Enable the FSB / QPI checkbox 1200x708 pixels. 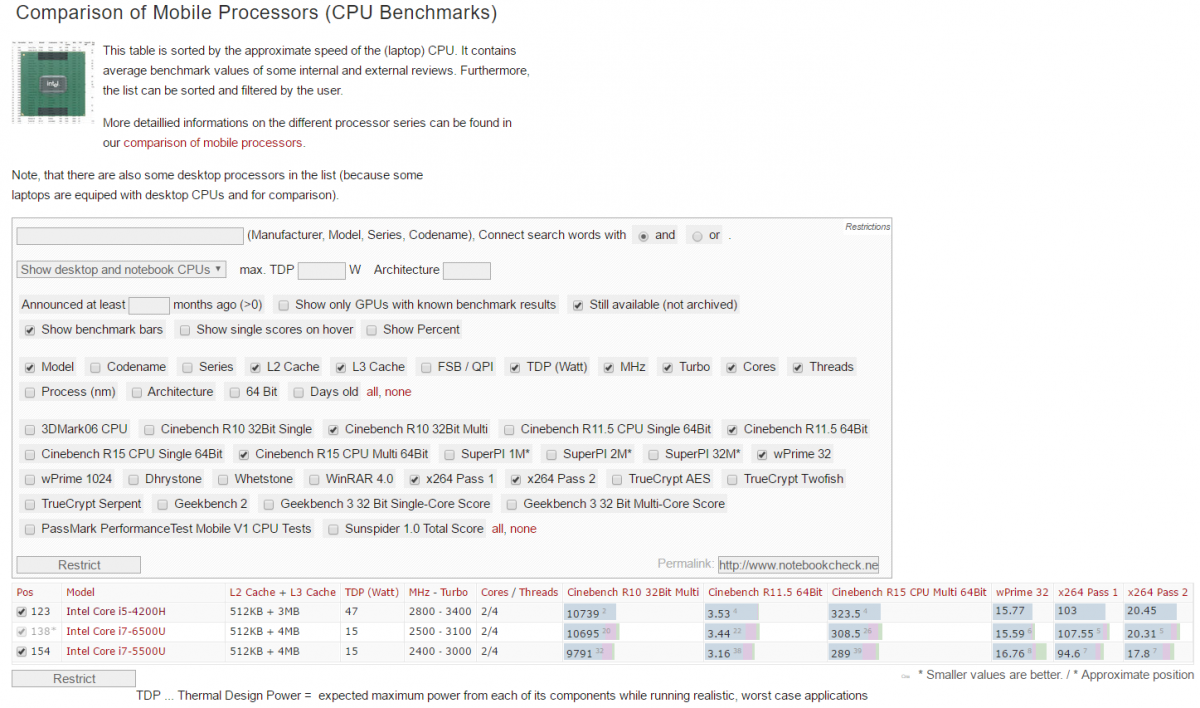(426, 367)
